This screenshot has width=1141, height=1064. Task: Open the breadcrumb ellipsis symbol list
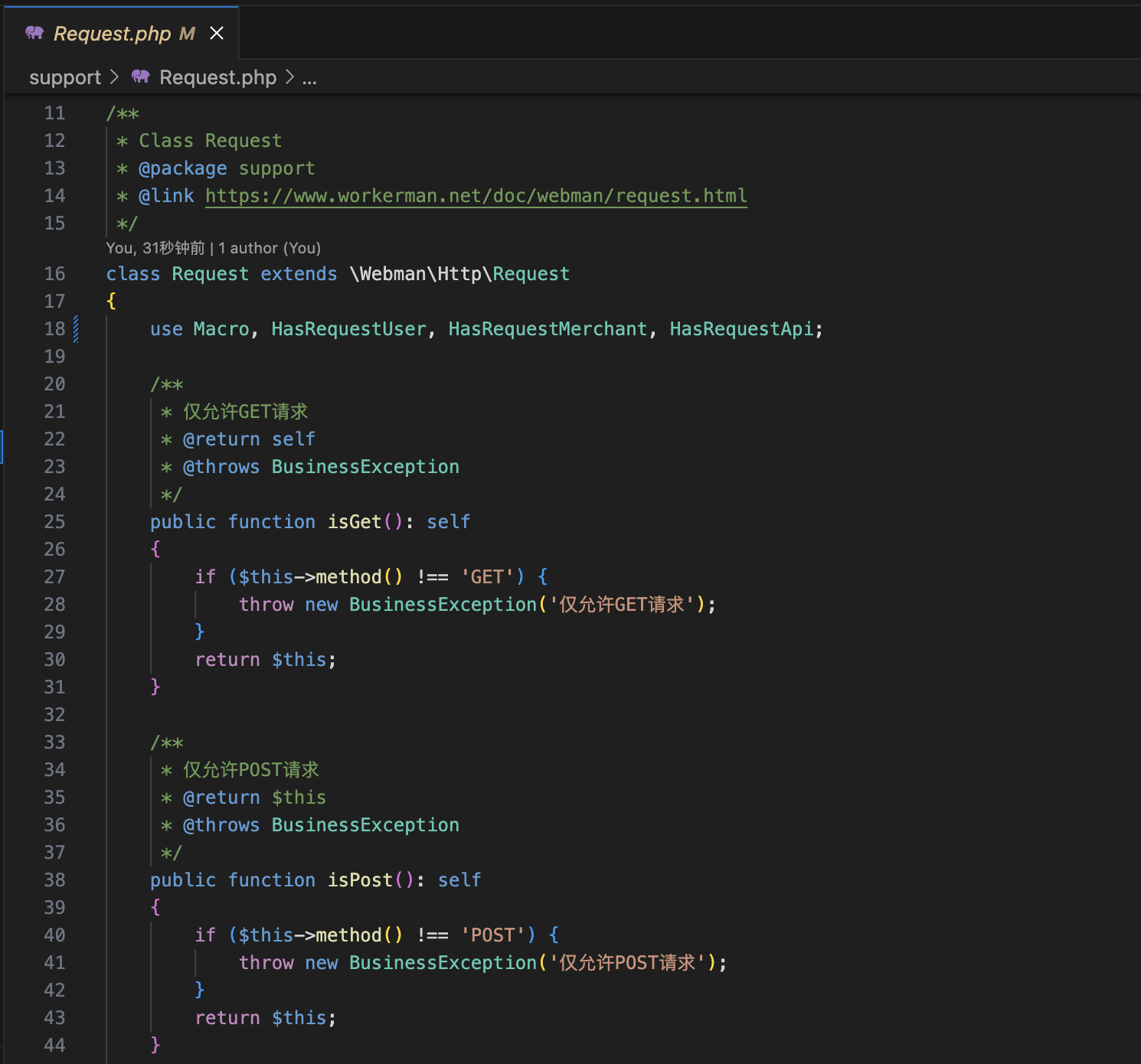click(309, 78)
